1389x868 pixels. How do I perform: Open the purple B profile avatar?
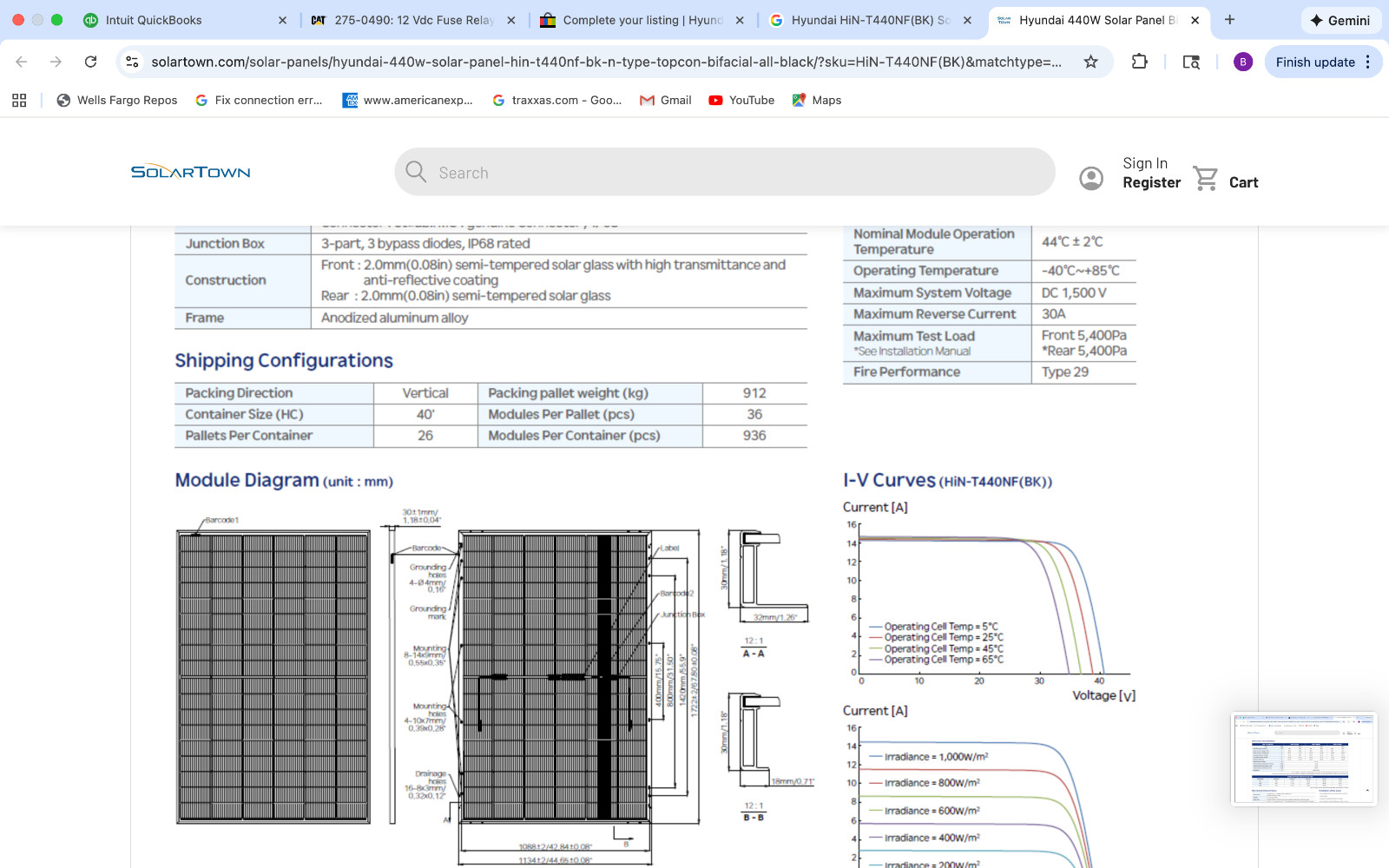[1243, 62]
